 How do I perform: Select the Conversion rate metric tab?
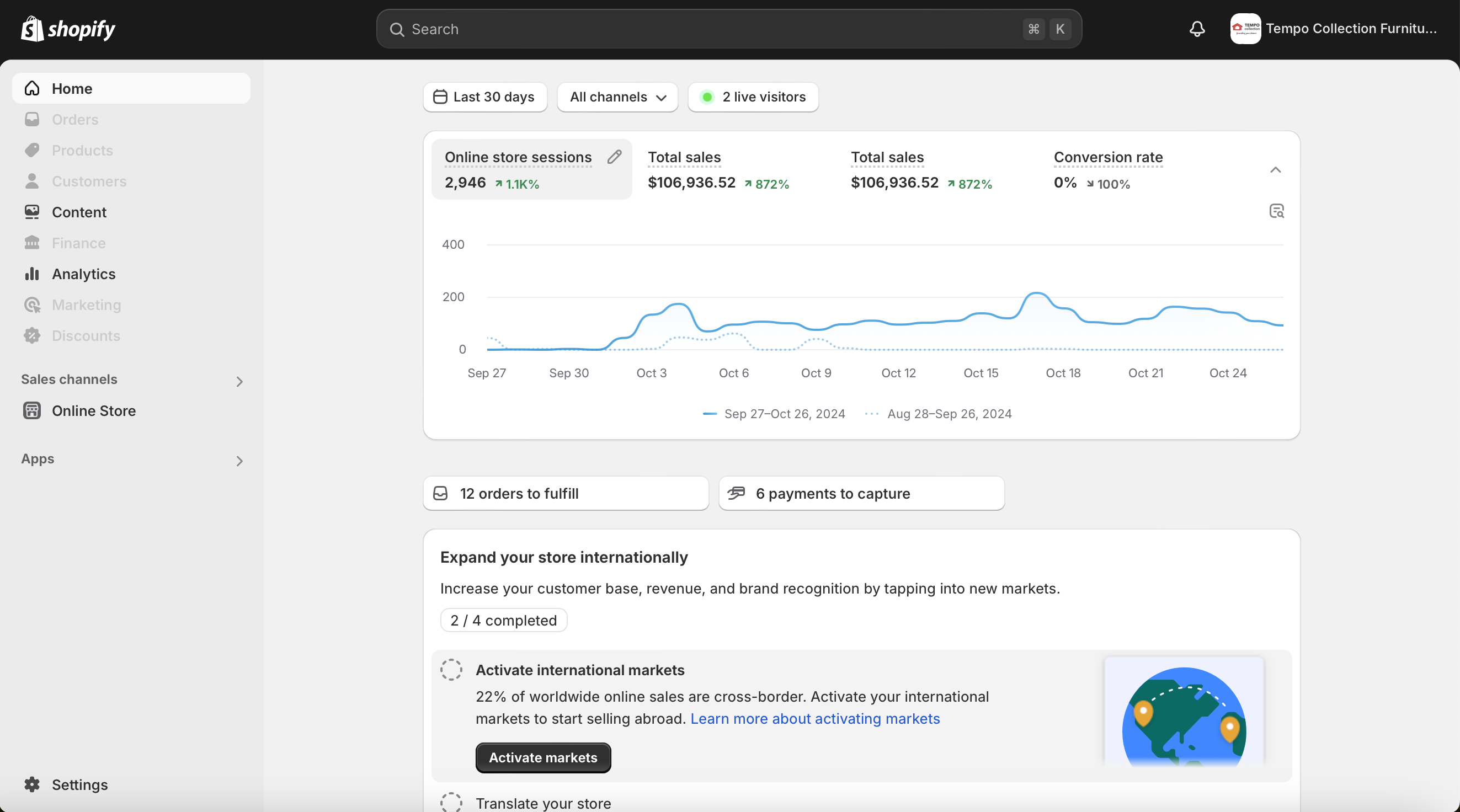pyautogui.click(x=1107, y=169)
